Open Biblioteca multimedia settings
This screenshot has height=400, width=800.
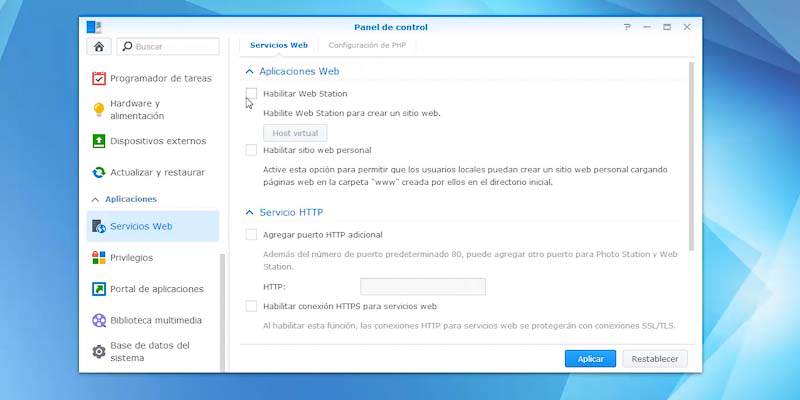pos(153,320)
